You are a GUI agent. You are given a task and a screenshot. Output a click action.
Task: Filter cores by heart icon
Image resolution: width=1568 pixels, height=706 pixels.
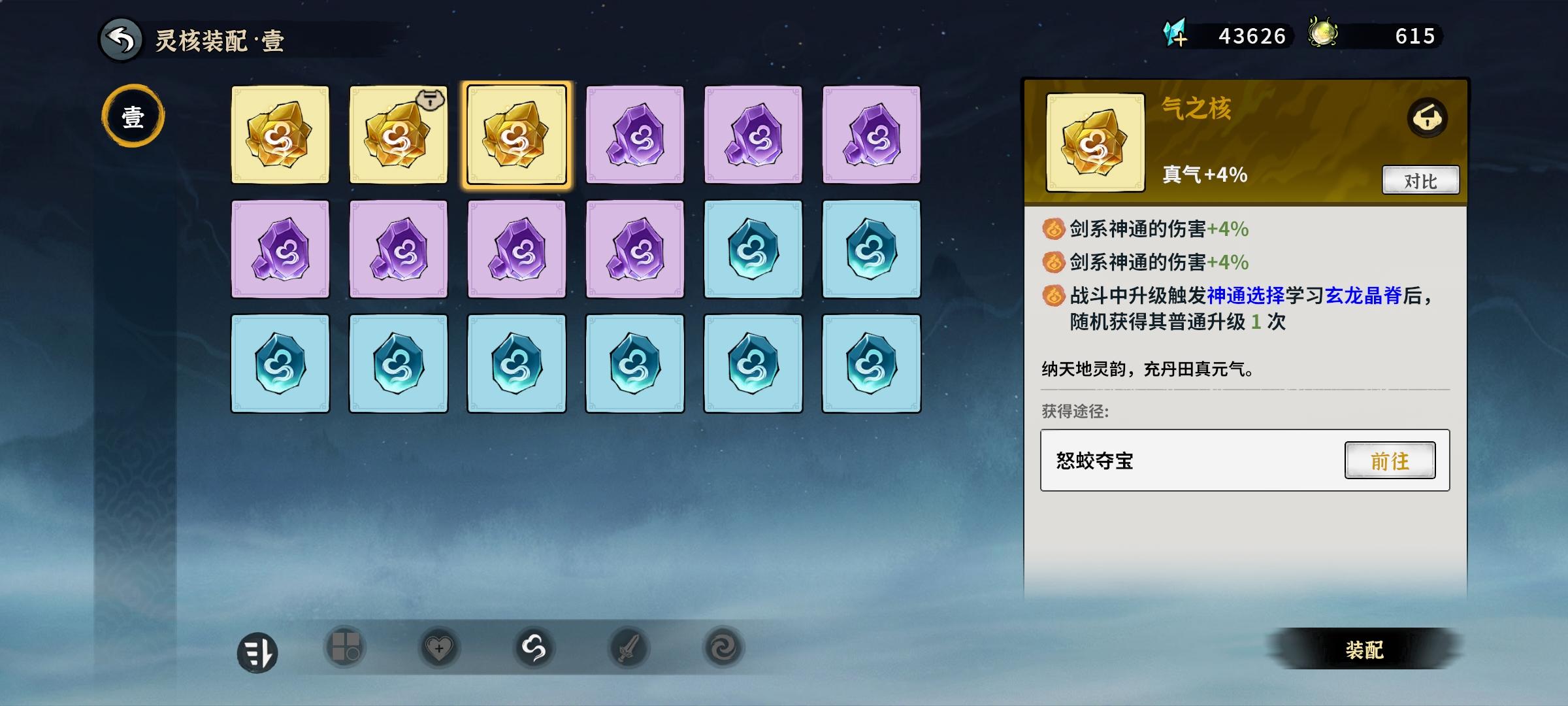[439, 648]
